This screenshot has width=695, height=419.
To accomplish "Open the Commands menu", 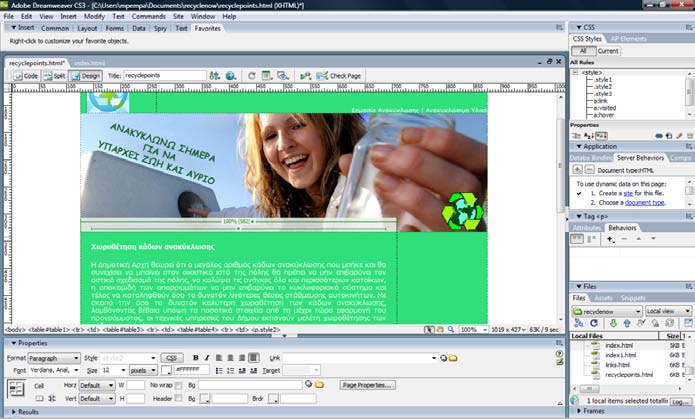I will [x=148, y=16].
